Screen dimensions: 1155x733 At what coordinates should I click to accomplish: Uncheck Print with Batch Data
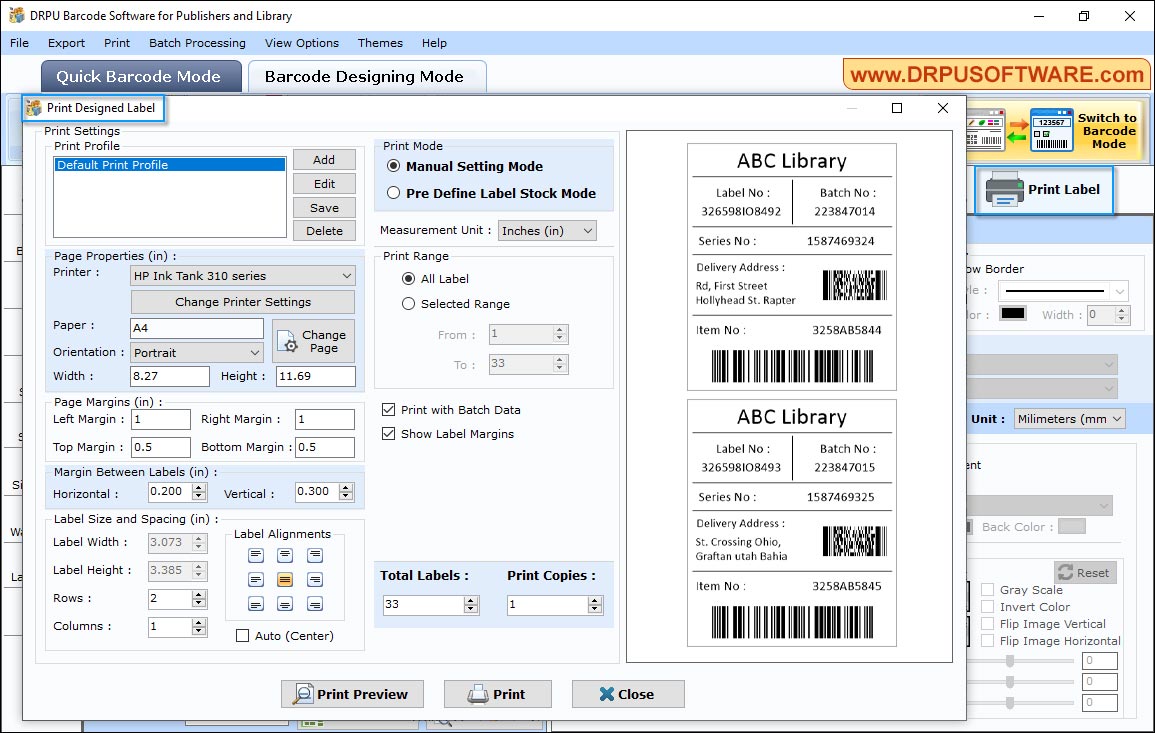388,409
